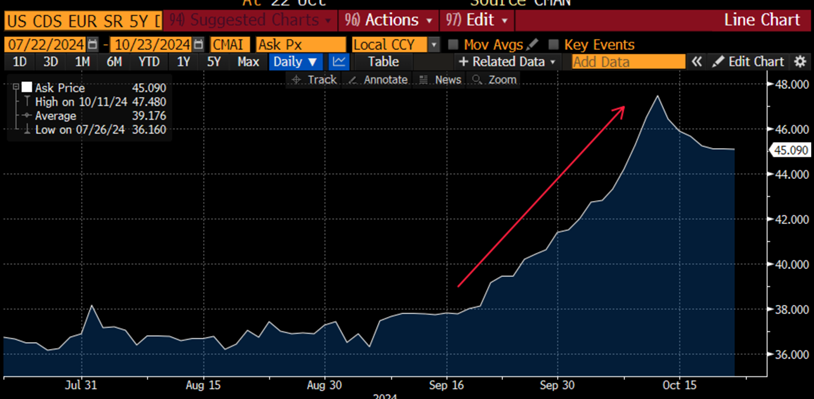This screenshot has height=399, width=814.
Task: Switch to the Table view
Action: point(383,62)
